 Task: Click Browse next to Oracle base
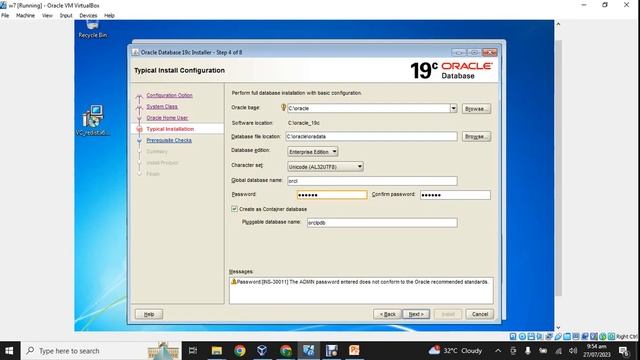[x=476, y=109]
